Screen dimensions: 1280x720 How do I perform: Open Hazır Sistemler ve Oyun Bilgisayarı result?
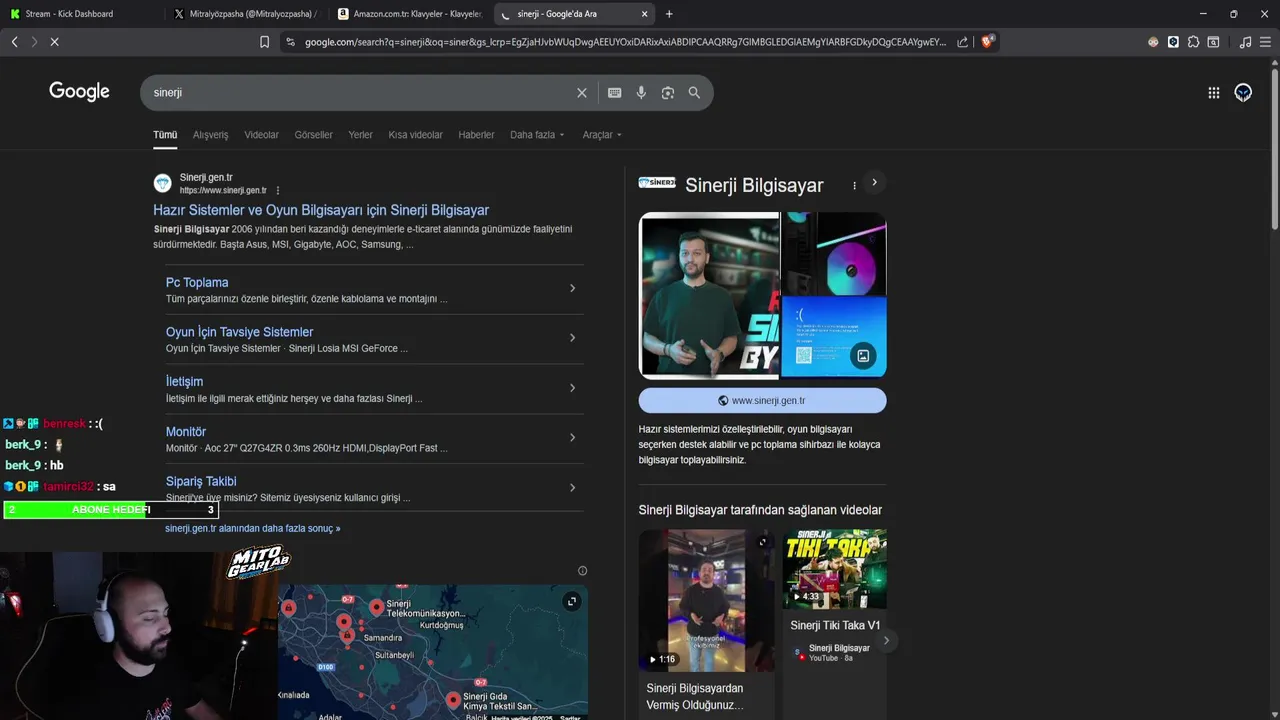321,210
